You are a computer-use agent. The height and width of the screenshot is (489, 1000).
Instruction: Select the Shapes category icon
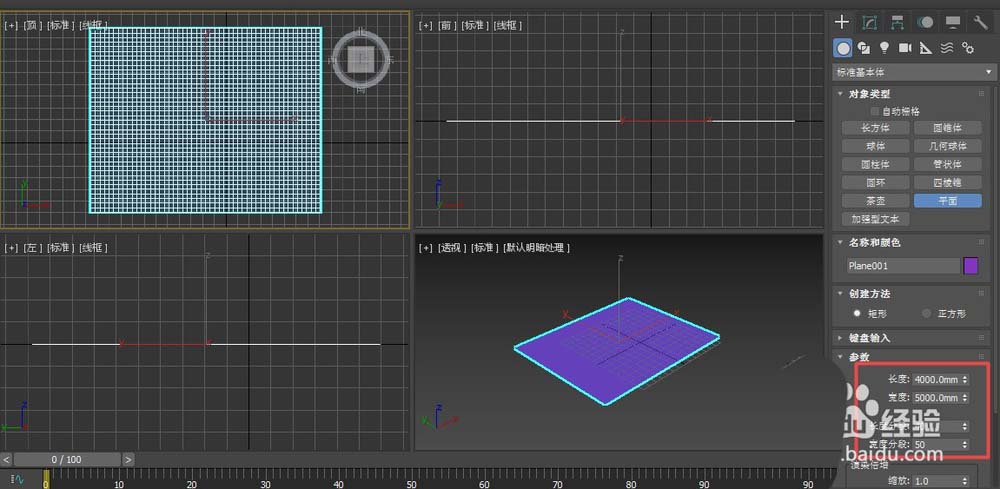864,48
